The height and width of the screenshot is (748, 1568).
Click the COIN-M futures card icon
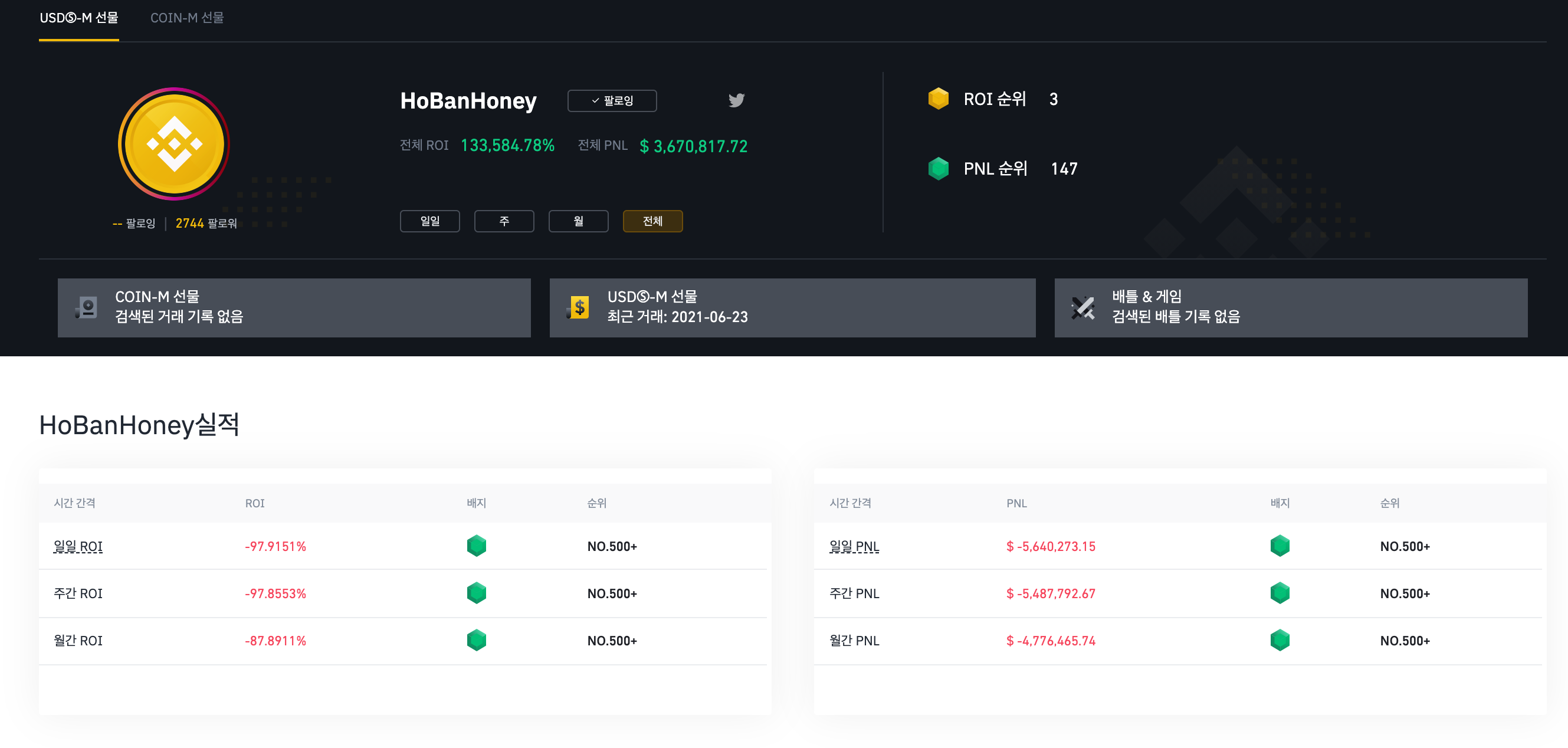point(87,307)
